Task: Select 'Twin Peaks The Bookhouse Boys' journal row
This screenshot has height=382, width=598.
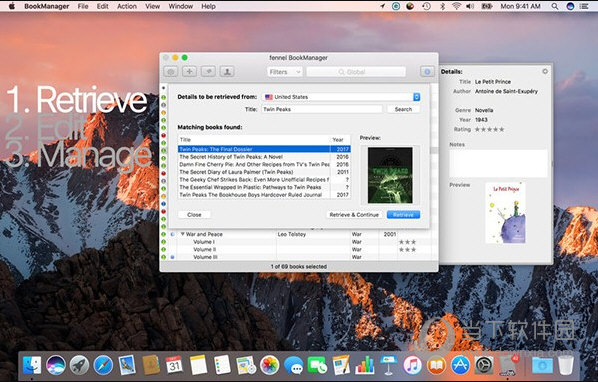Action: [264, 195]
